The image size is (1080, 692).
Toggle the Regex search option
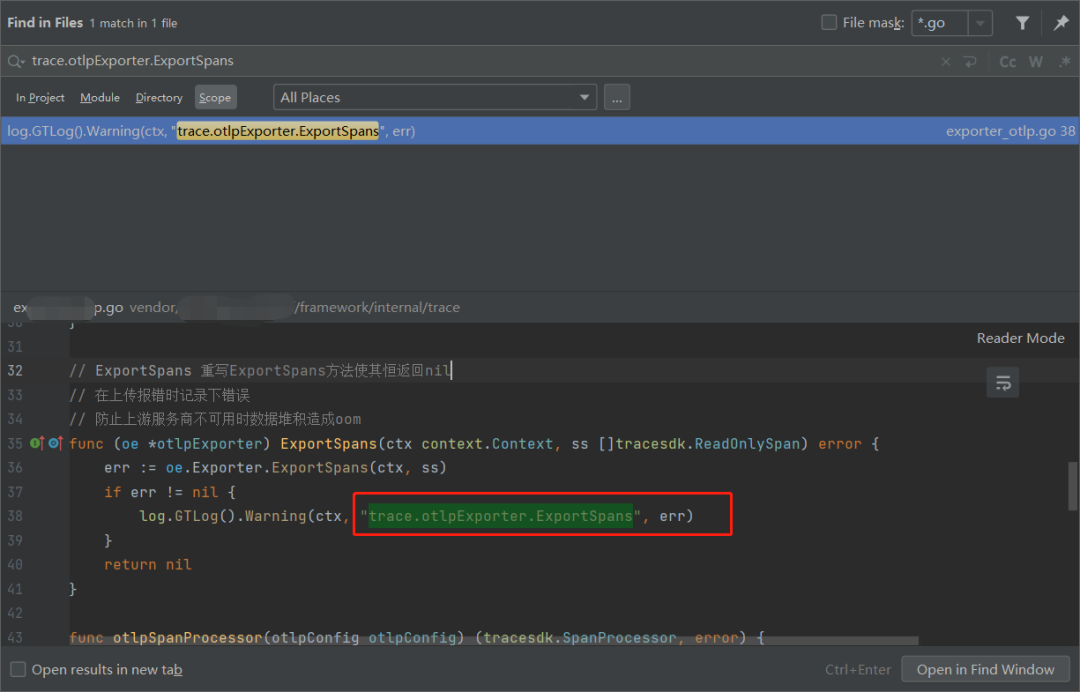[1065, 62]
